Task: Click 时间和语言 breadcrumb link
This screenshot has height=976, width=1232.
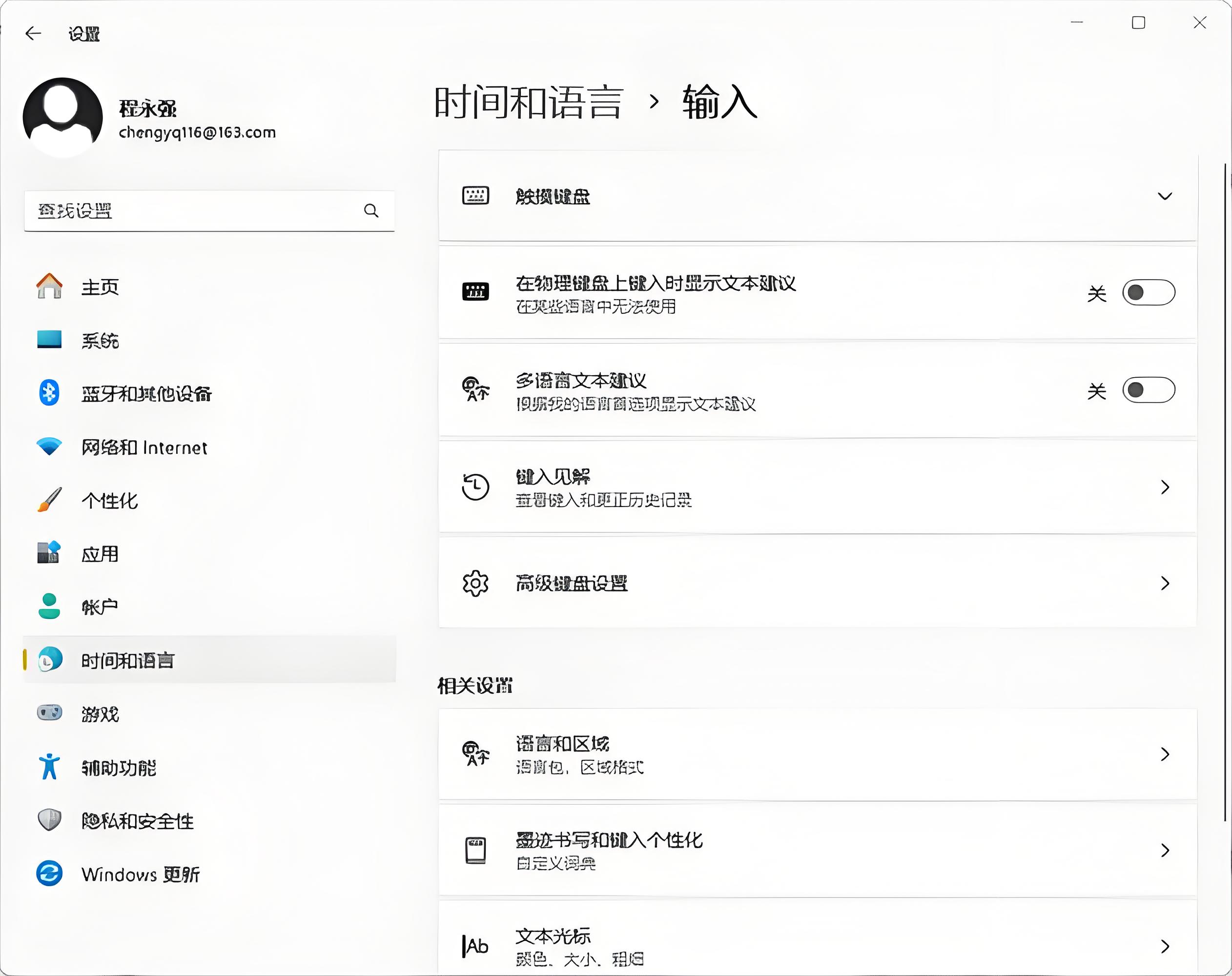Action: [x=528, y=103]
